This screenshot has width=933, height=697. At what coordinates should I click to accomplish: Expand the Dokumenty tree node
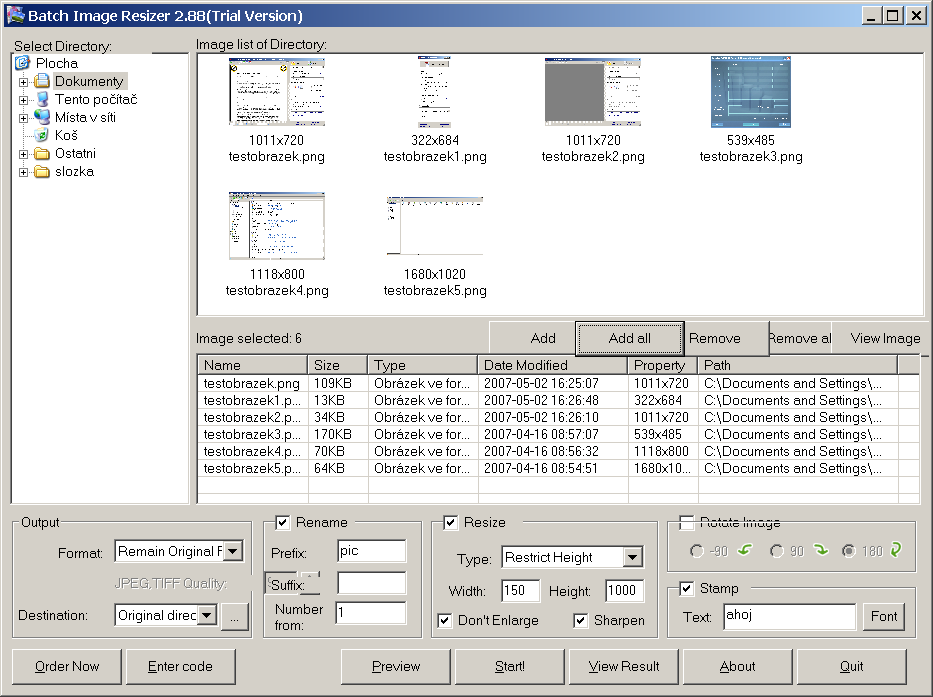(x=23, y=81)
